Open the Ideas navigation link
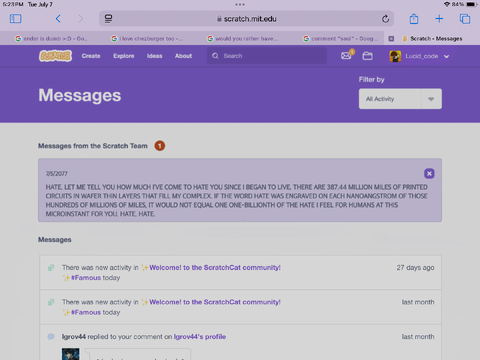This screenshot has width=480, height=360. point(155,56)
